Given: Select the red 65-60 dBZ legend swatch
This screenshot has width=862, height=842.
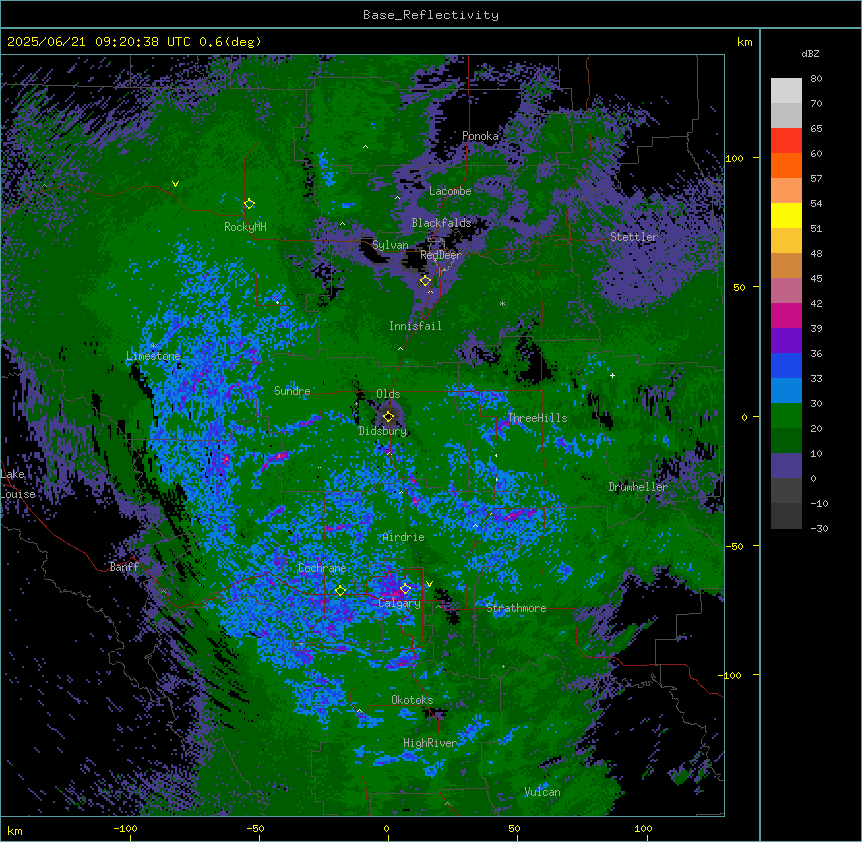Looking at the screenshot, I should click(786, 141).
